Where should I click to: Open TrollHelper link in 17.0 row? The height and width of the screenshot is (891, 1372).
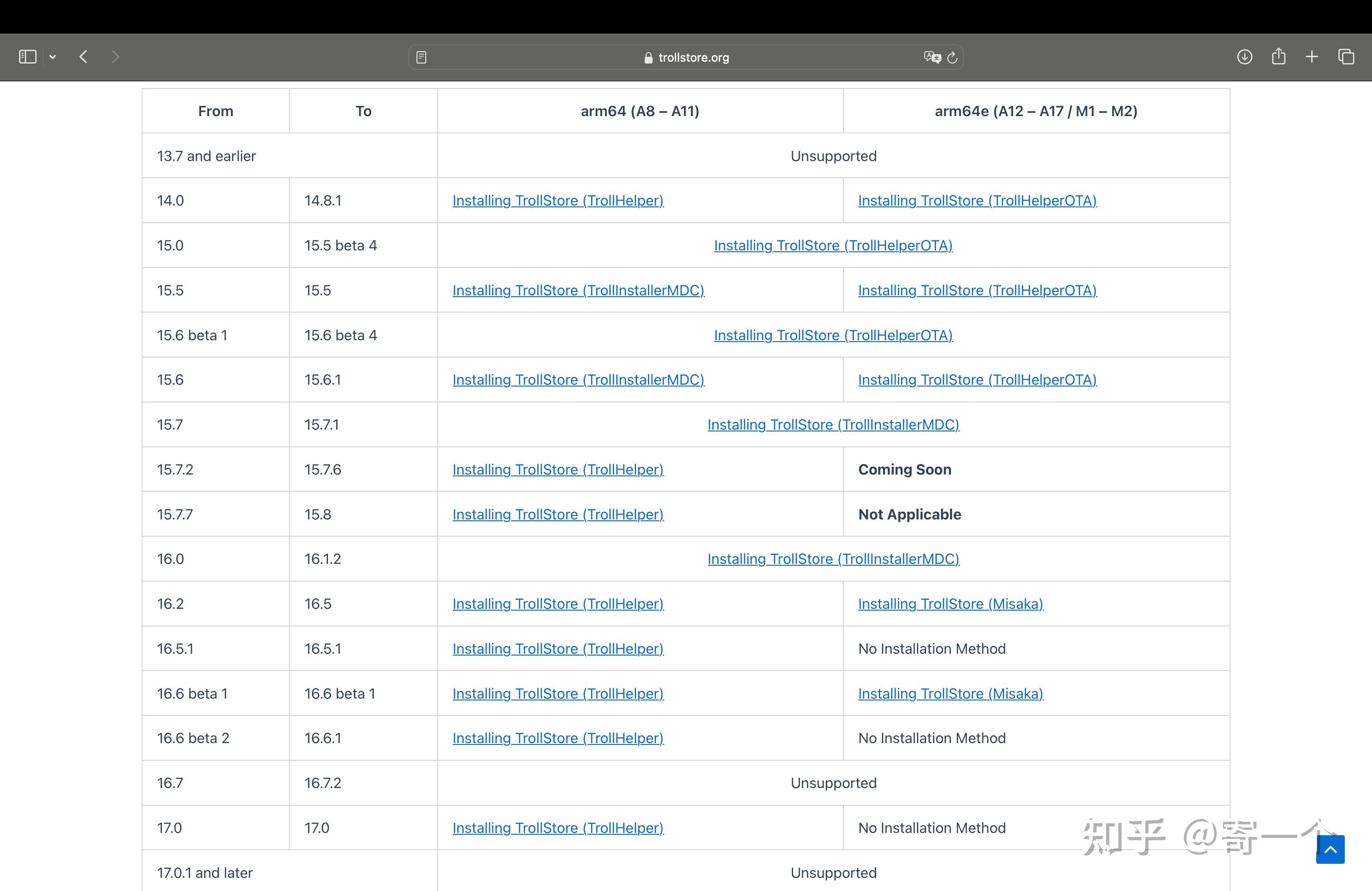tap(558, 828)
